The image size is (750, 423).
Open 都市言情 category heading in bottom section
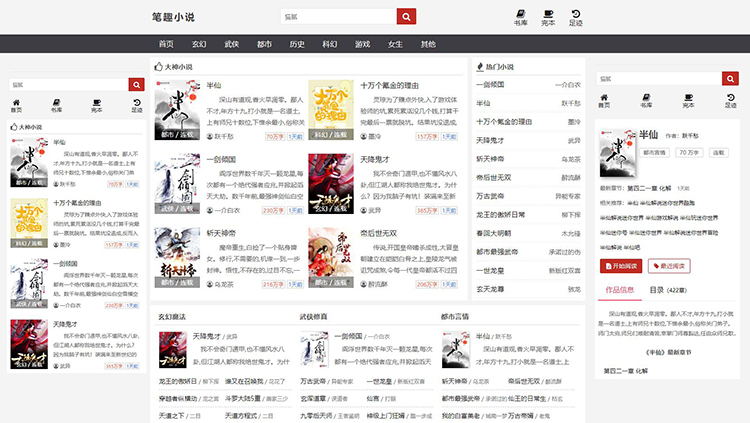455,317
